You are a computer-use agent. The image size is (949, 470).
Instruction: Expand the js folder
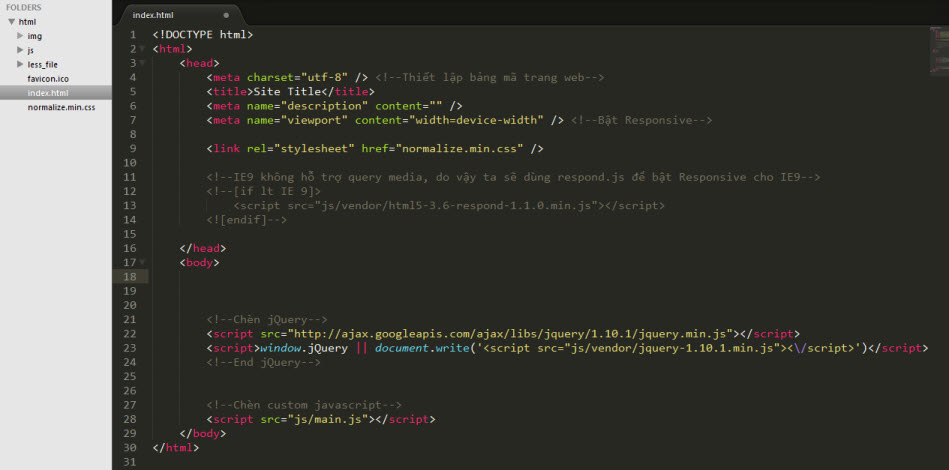pos(20,50)
